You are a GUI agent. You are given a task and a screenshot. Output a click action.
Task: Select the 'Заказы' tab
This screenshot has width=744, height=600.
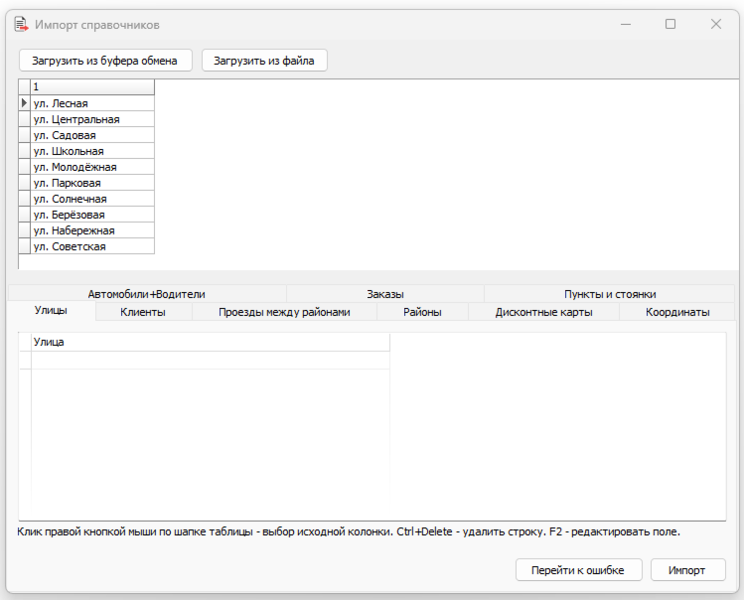pos(385,294)
